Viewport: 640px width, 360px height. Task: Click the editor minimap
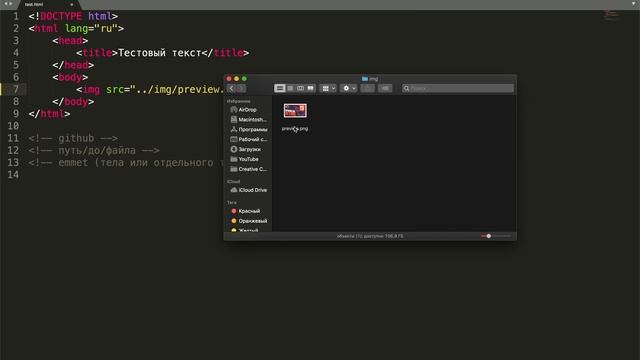[611, 15]
